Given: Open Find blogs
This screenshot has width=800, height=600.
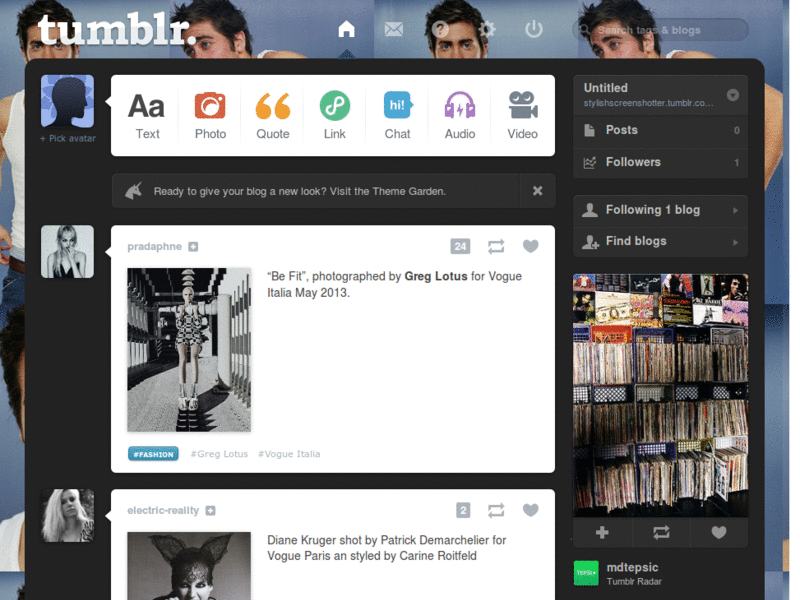Looking at the screenshot, I should (660, 241).
